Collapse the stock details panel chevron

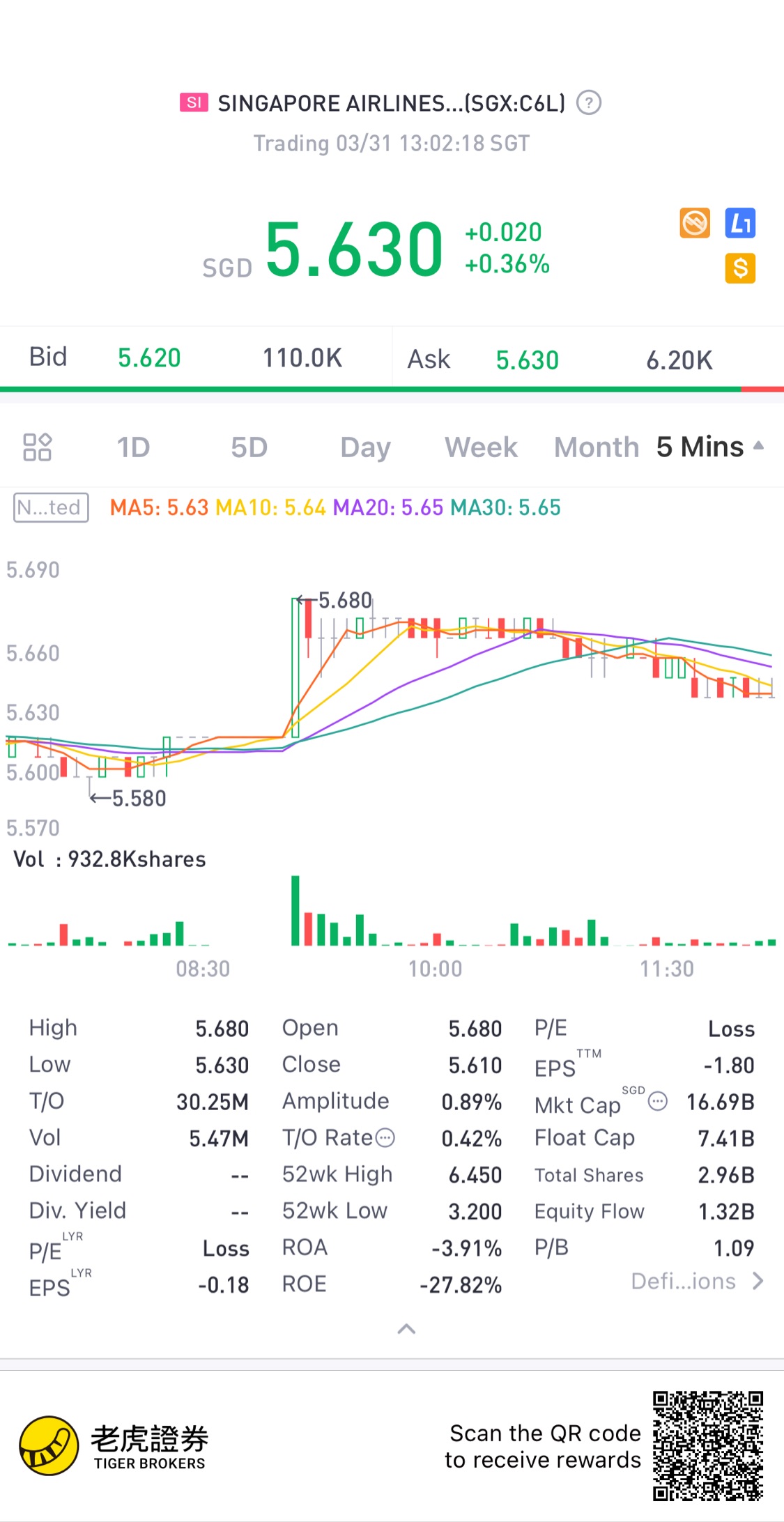tap(406, 1329)
